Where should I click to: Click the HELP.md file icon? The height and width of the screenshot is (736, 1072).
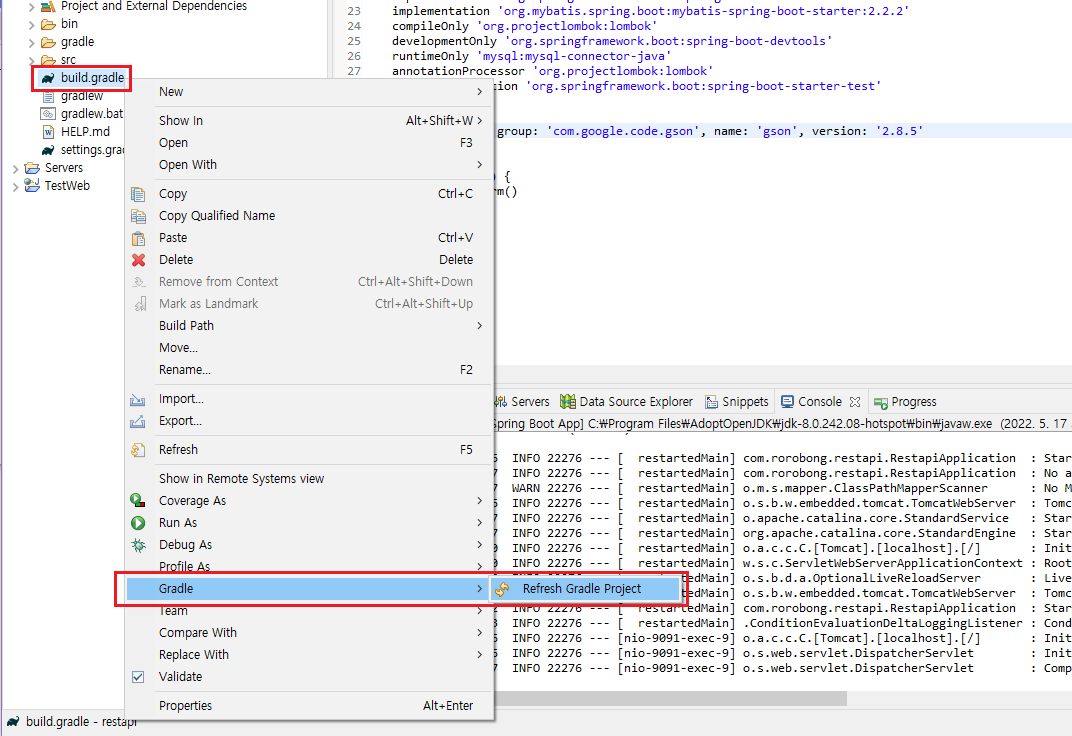[48, 132]
